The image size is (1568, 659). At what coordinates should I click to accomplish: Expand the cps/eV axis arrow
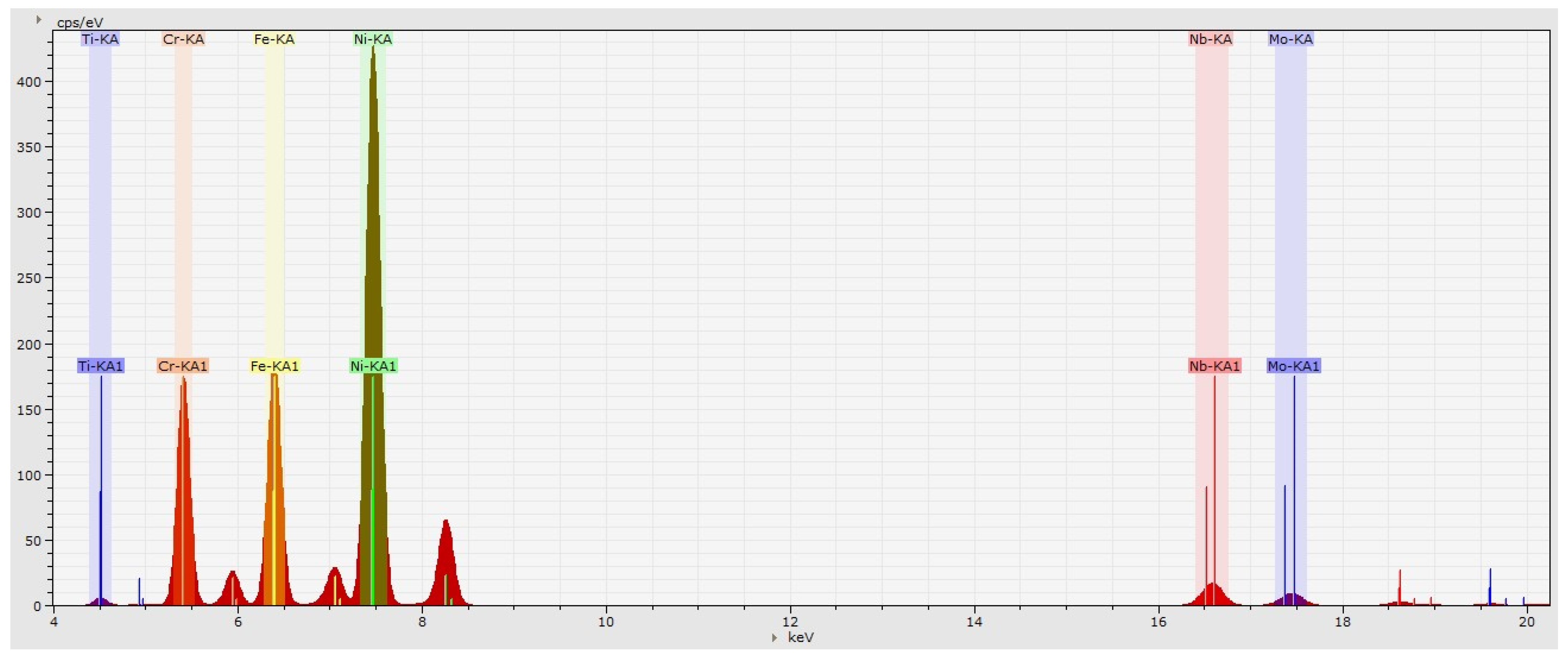coord(38,20)
